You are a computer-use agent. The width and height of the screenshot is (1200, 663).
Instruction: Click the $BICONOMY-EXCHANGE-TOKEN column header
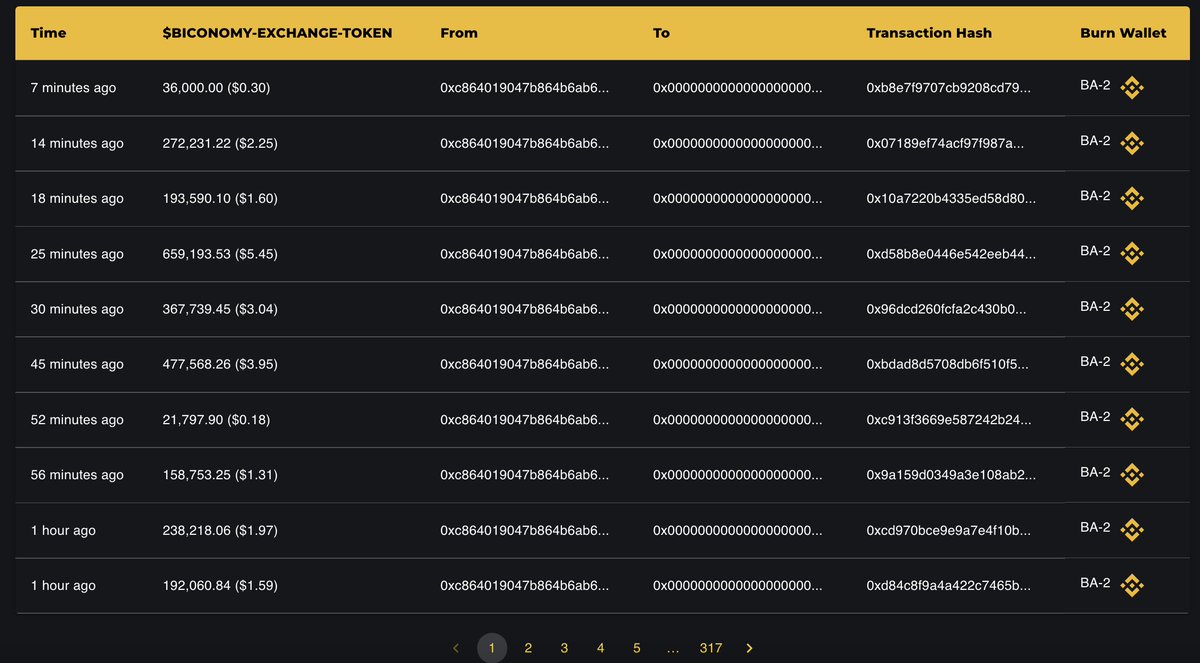277,32
